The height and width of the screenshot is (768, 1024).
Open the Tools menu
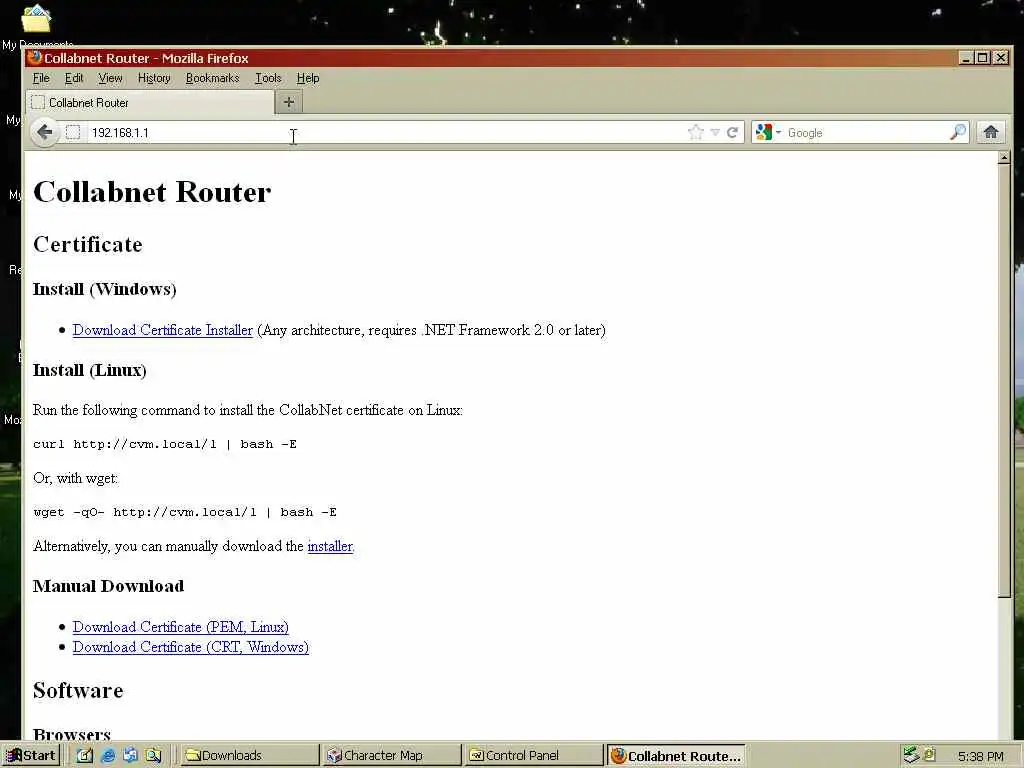point(268,78)
